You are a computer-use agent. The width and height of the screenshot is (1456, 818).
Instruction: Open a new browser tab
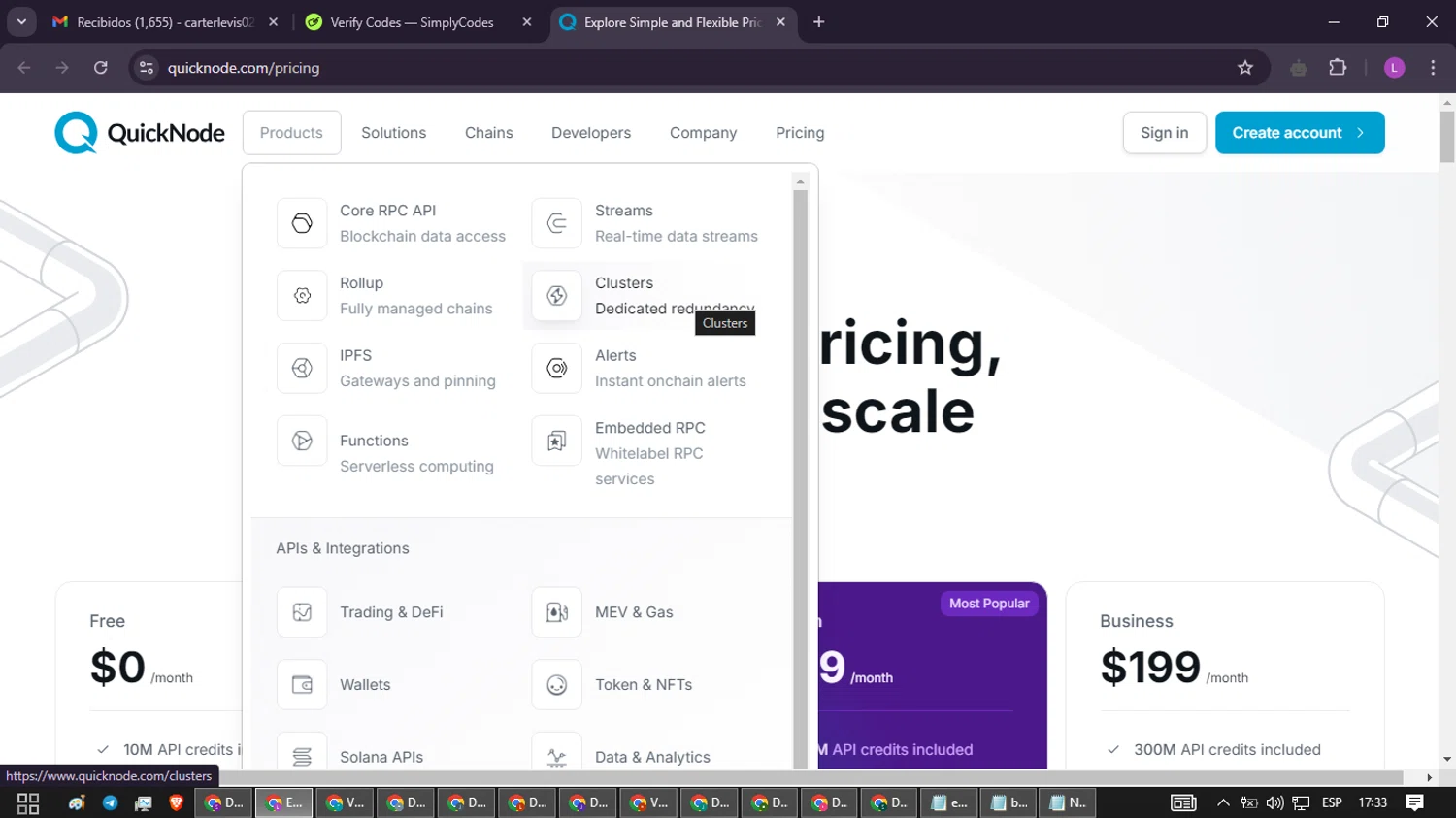point(819,21)
